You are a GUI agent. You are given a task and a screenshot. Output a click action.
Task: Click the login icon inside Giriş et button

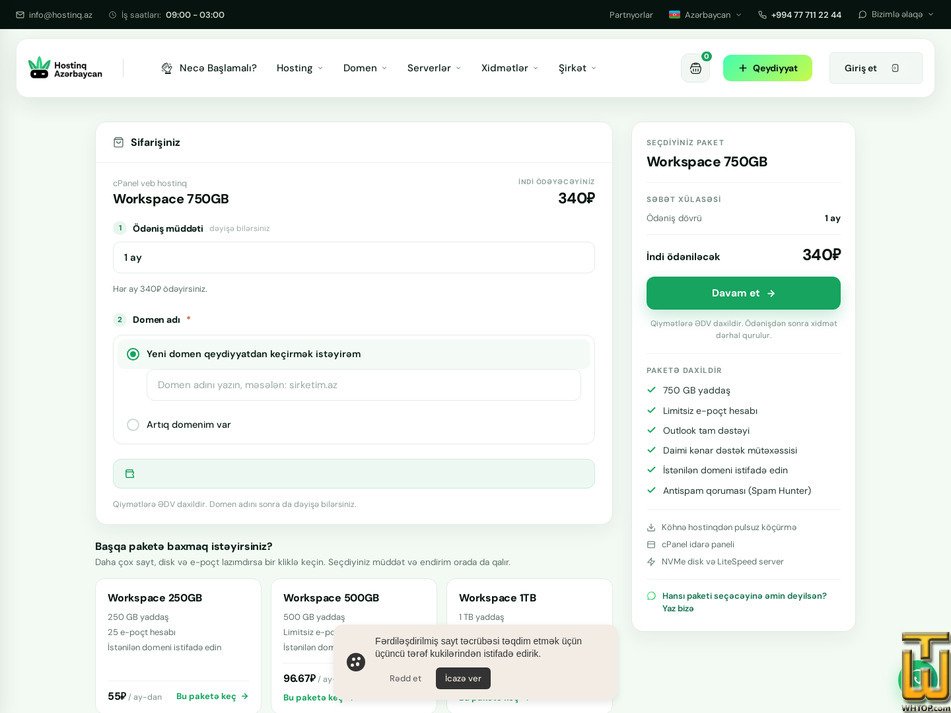click(x=895, y=68)
